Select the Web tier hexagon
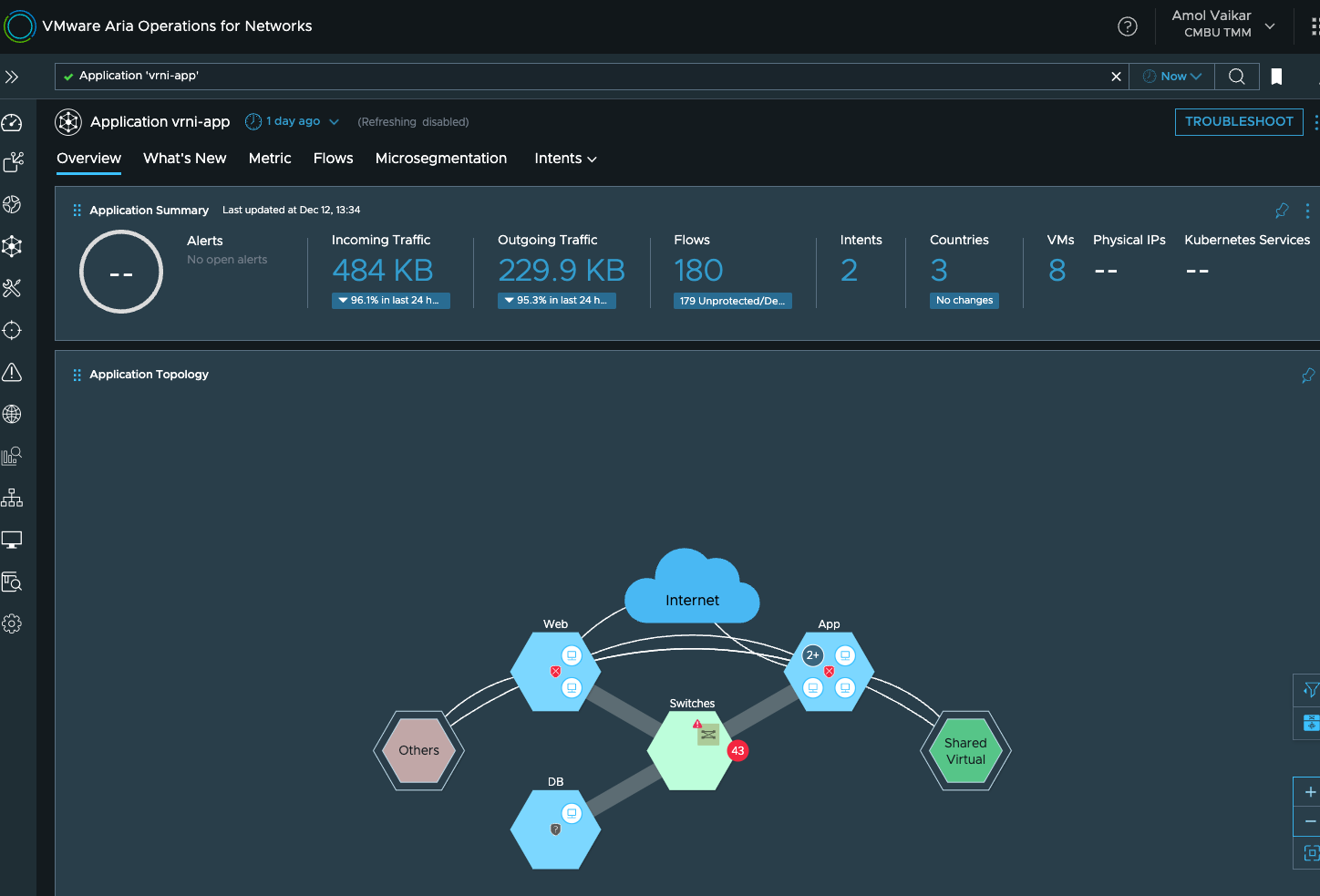The width and height of the screenshot is (1320, 896). tap(555, 672)
